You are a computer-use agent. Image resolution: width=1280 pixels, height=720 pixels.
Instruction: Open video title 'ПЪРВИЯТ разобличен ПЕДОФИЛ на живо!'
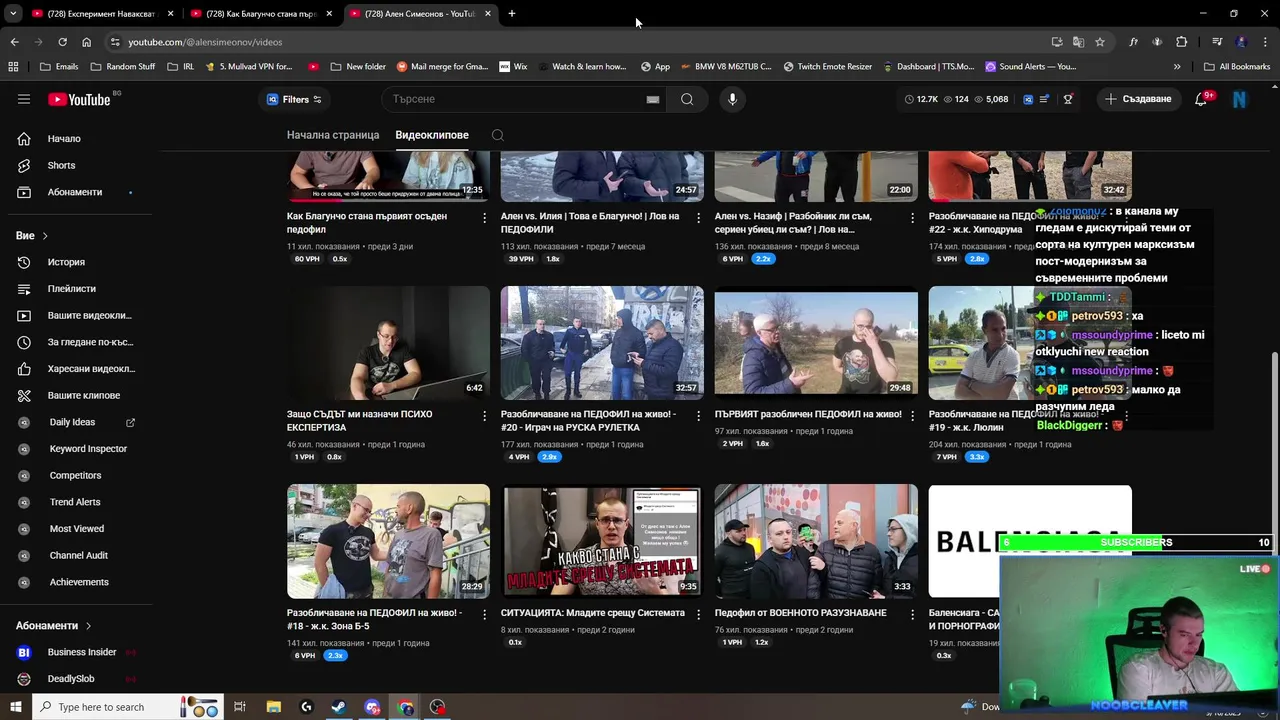coord(808,414)
